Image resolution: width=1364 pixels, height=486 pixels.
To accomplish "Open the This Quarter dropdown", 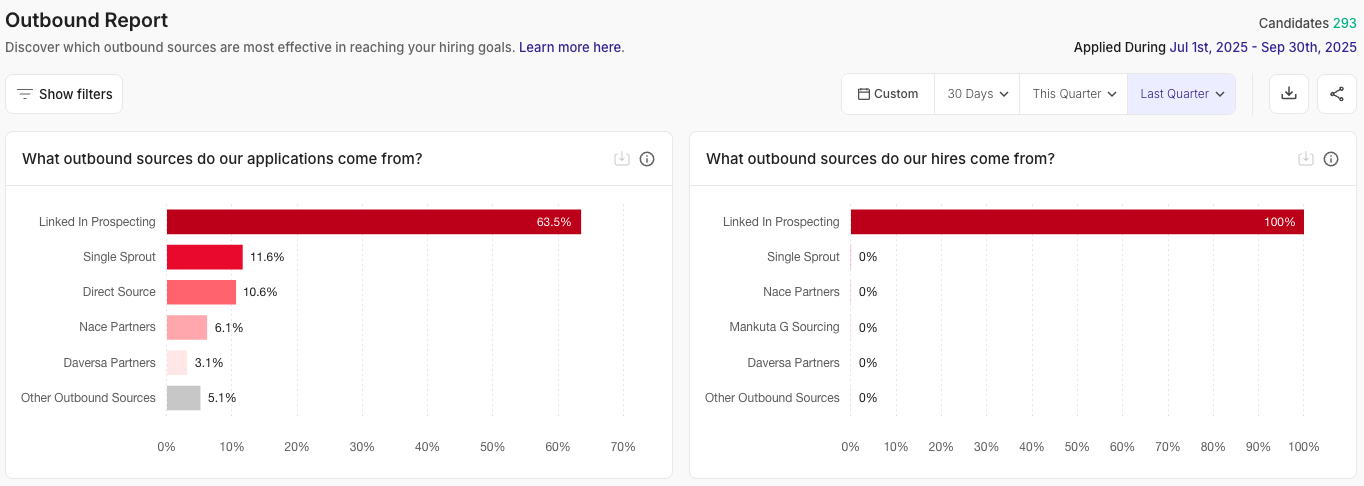I will (x=1073, y=94).
